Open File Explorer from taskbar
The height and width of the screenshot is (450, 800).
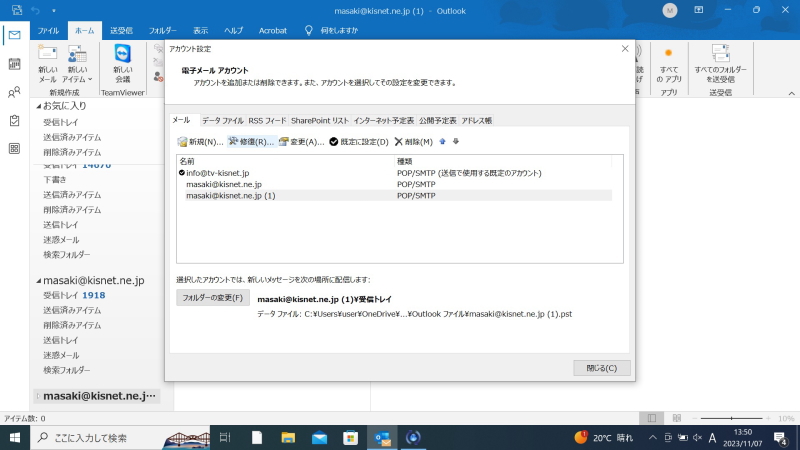point(288,438)
